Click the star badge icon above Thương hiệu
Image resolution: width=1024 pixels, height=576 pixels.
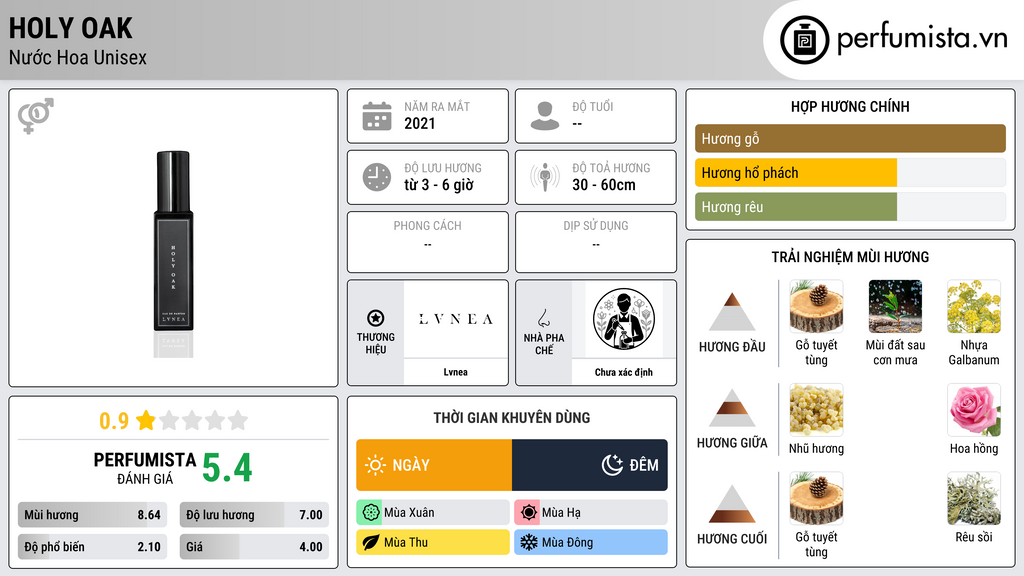pos(376,318)
